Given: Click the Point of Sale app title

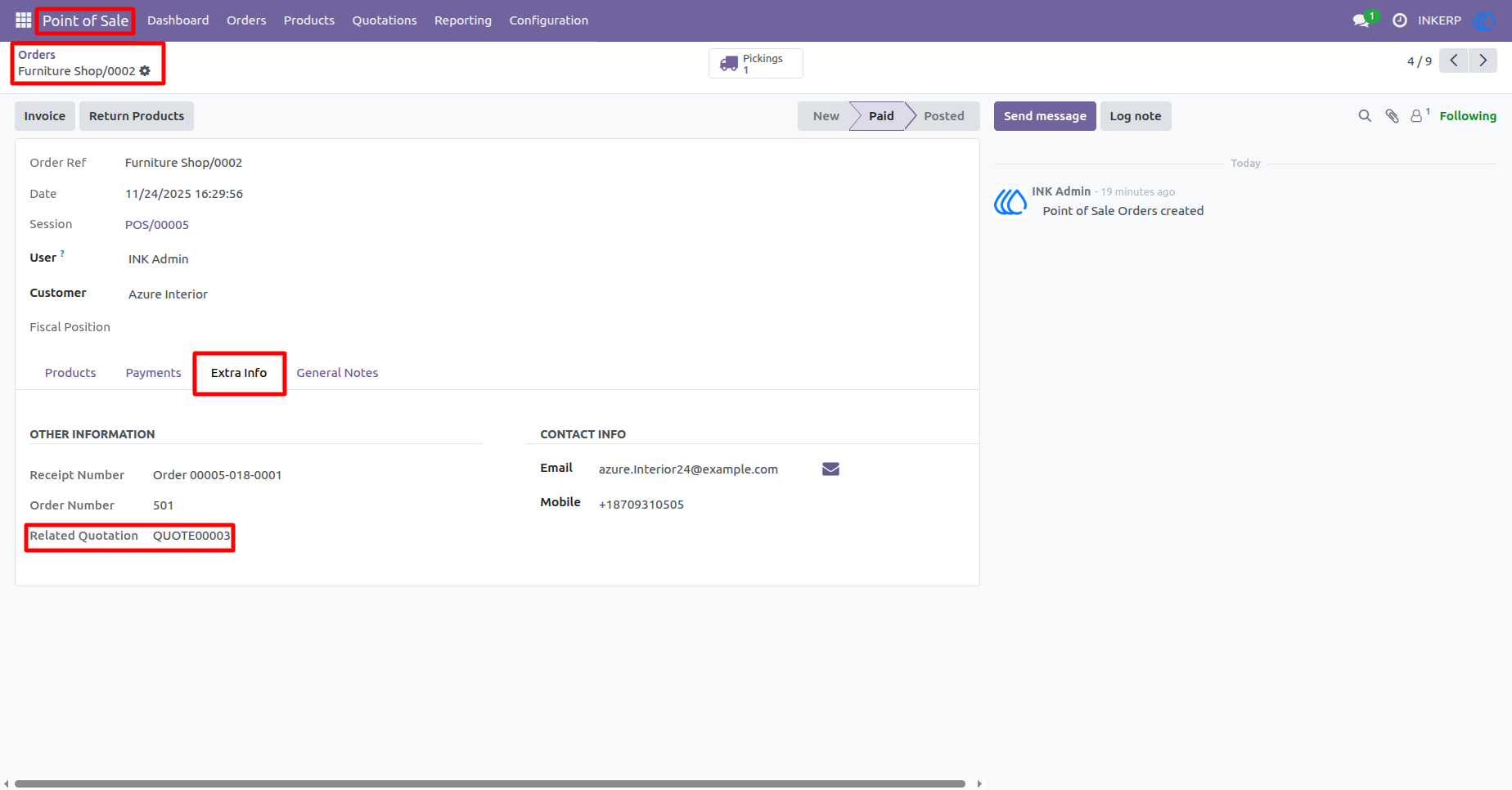Looking at the screenshot, I should (86, 20).
